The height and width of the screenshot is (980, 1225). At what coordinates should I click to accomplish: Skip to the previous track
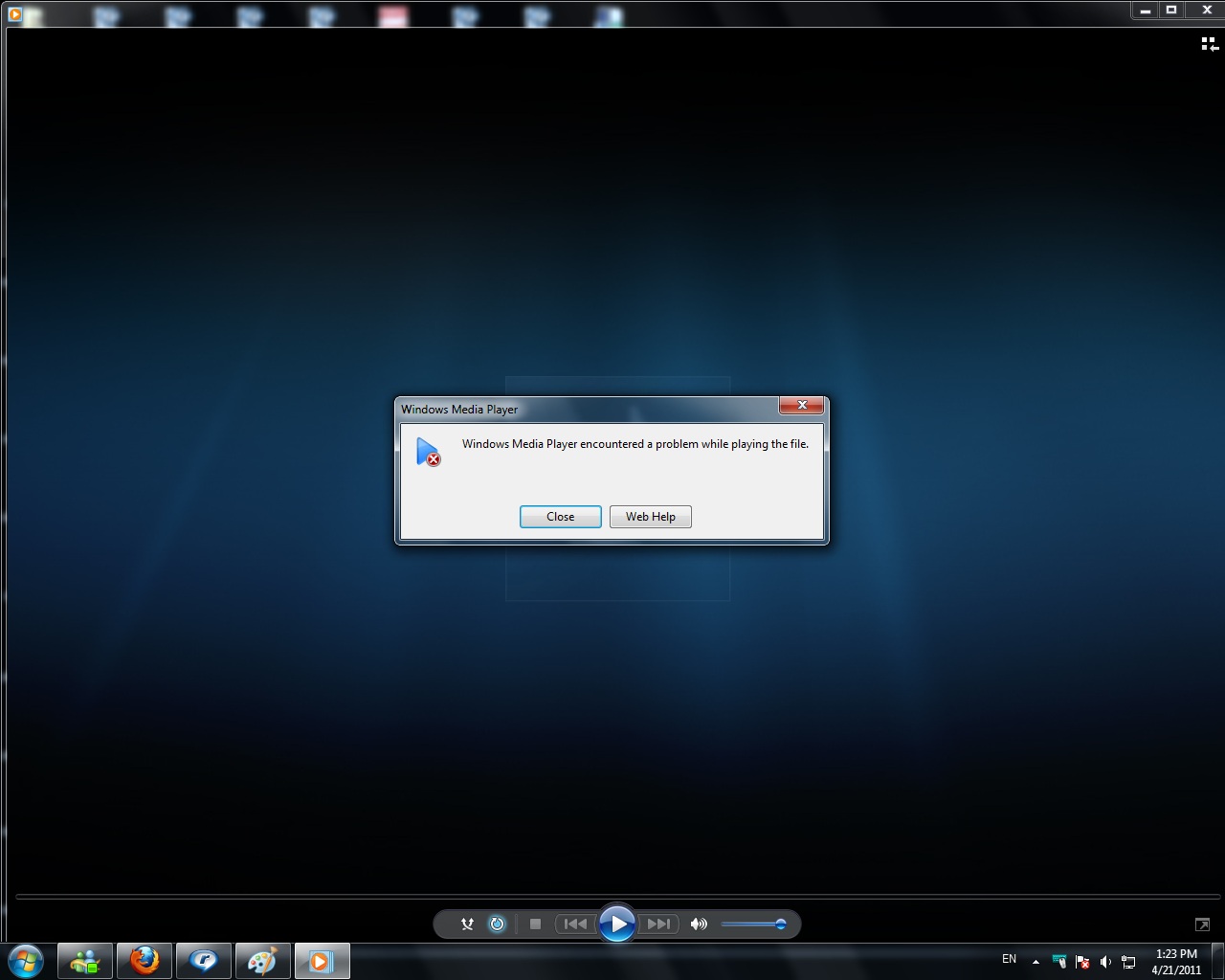pos(575,924)
